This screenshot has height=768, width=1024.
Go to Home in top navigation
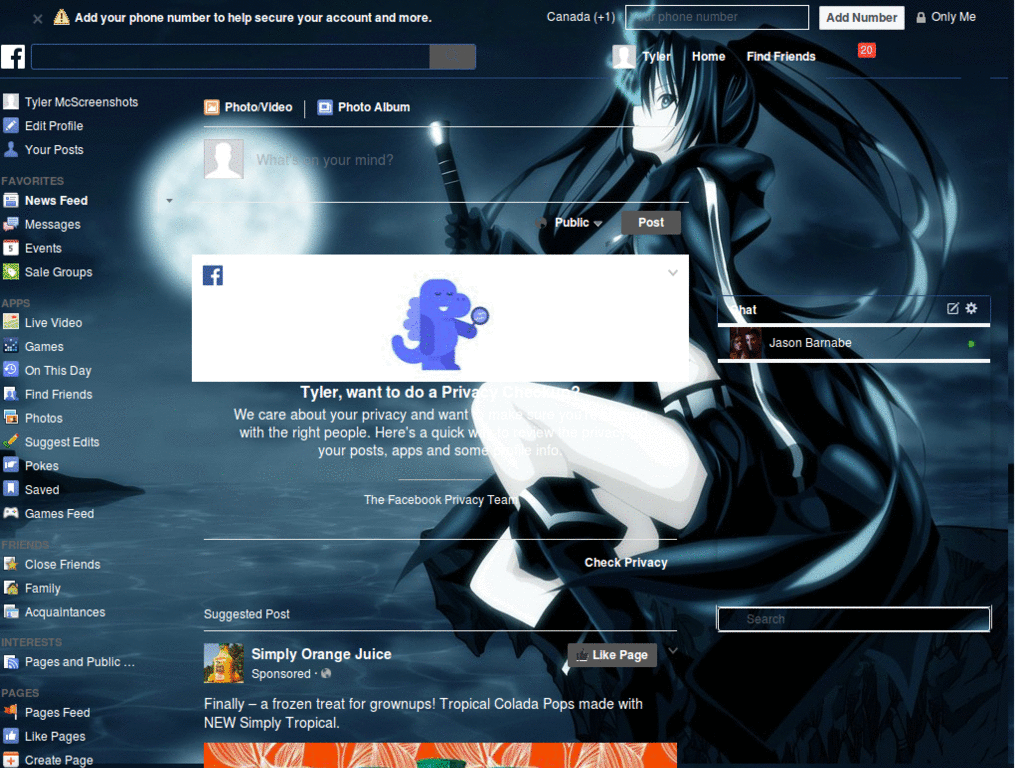(709, 57)
